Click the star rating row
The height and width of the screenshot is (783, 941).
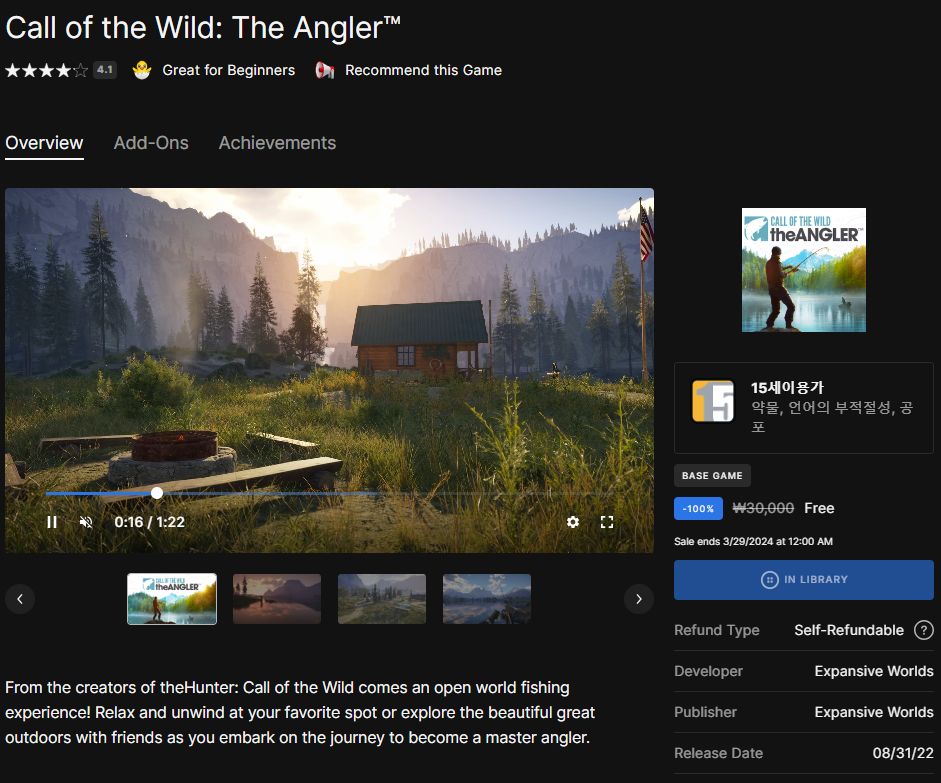click(46, 70)
